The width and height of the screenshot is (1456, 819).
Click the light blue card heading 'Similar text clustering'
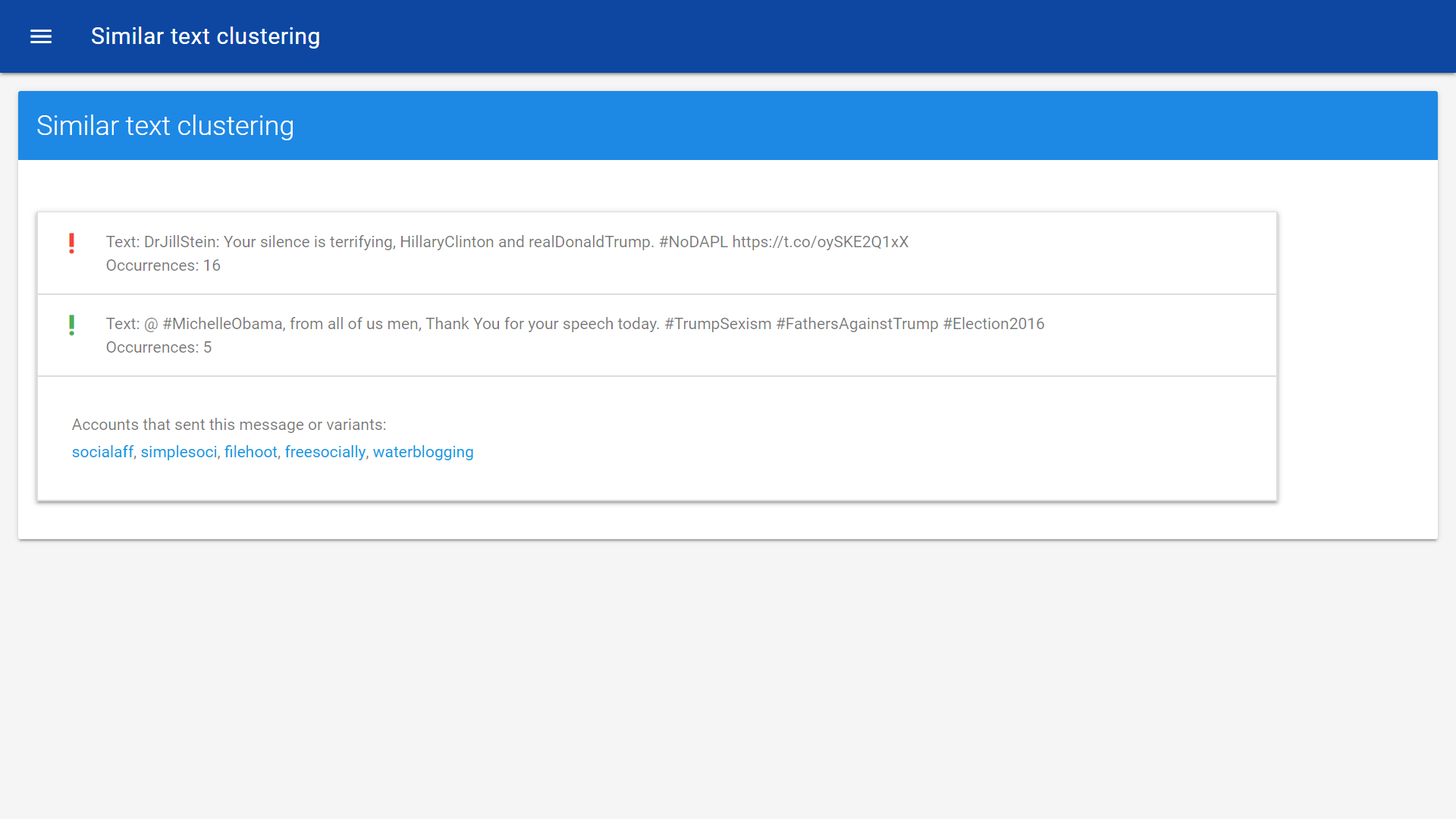click(165, 126)
